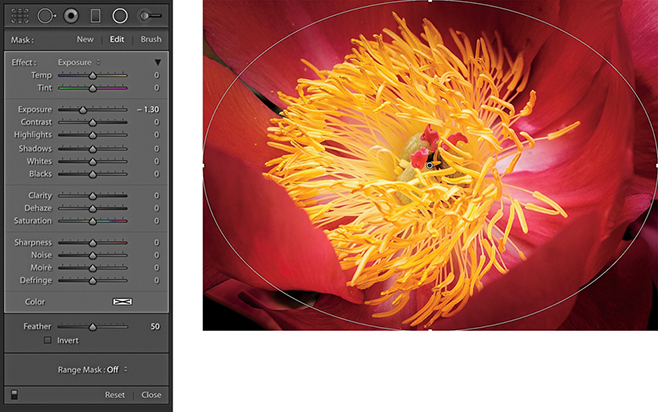Select the Graduated Filter tool
This screenshot has height=412, width=658.
click(95, 16)
